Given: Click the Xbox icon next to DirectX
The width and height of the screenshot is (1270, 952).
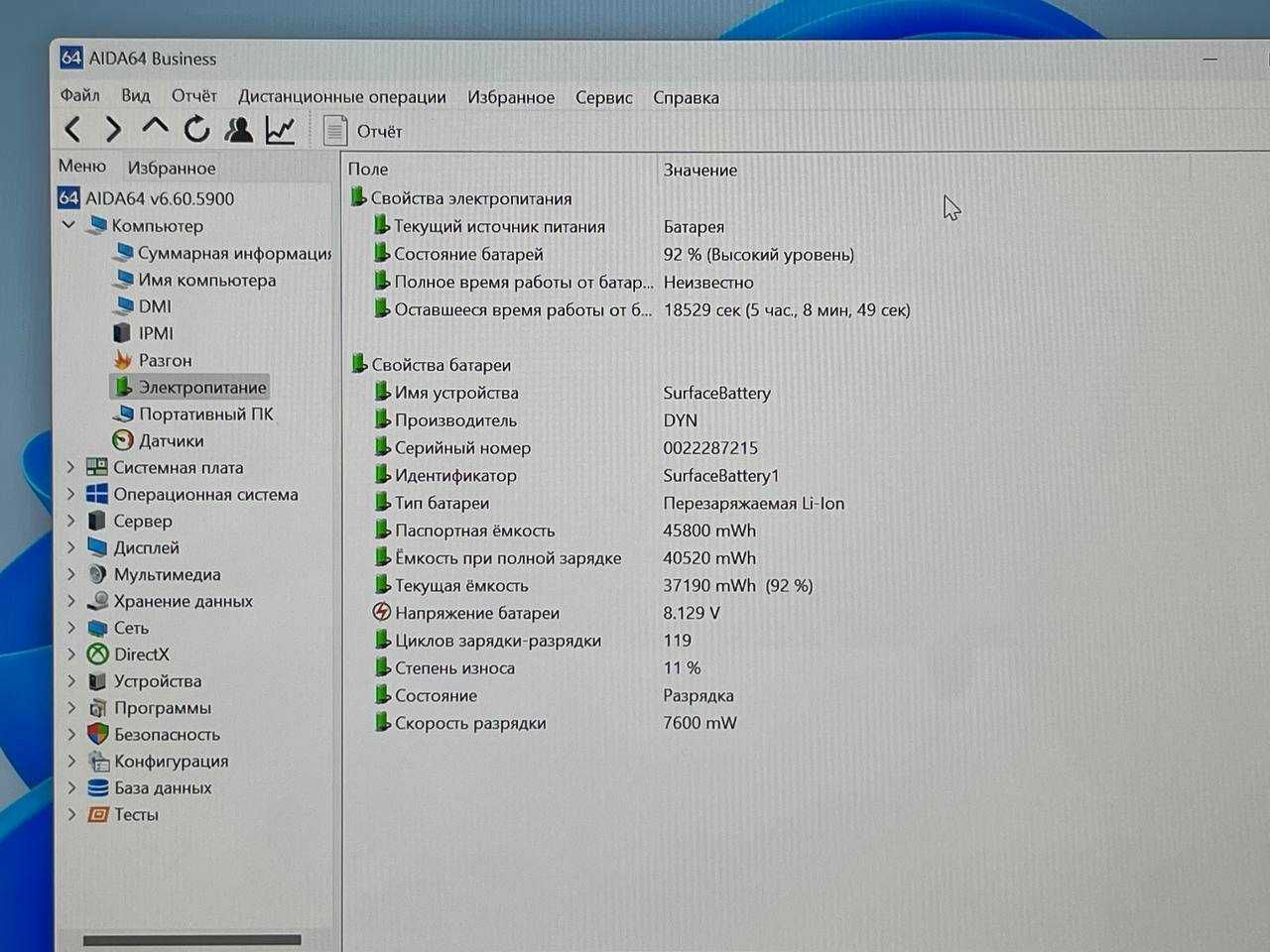Looking at the screenshot, I should tap(97, 654).
